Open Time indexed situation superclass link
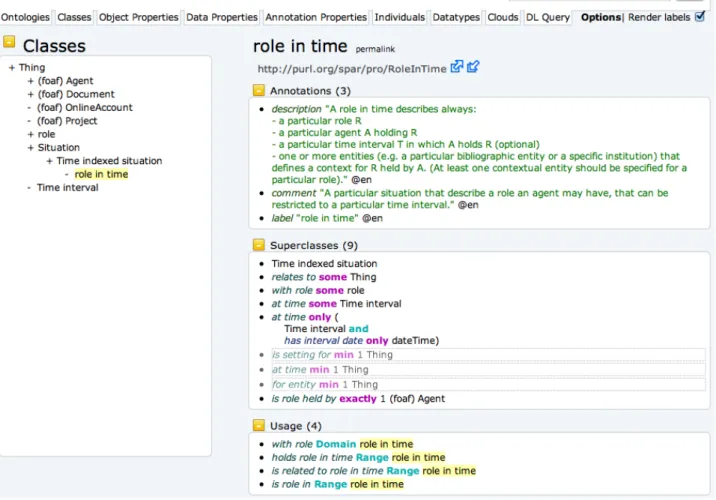 [324, 263]
